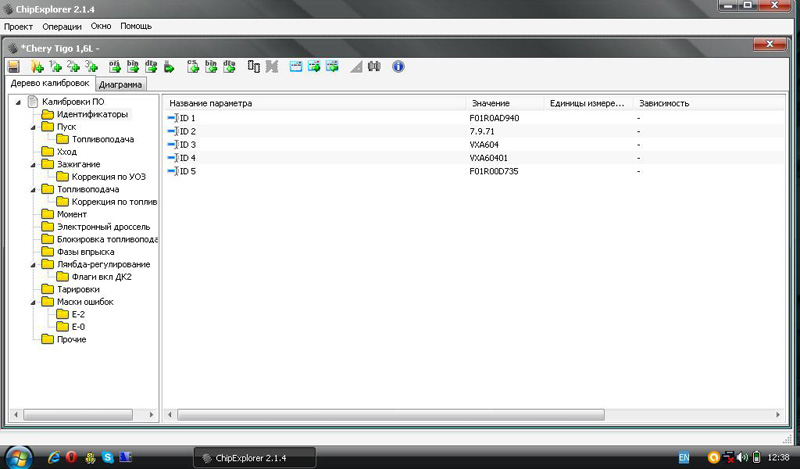Click the first blue window layout icon

tap(295, 67)
